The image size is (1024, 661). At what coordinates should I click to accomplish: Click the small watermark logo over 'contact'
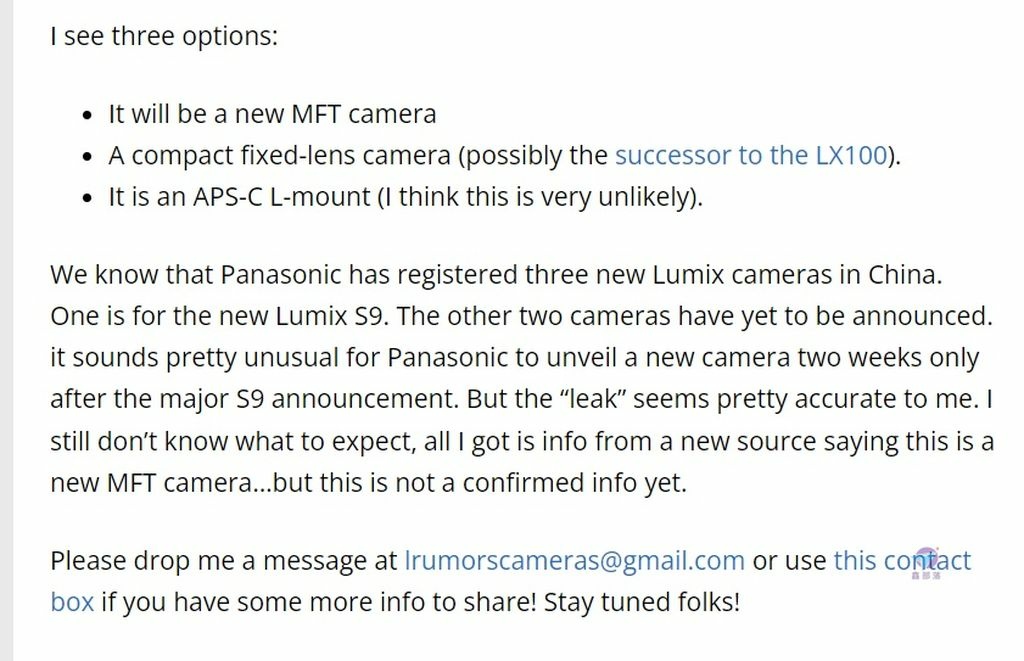click(926, 564)
